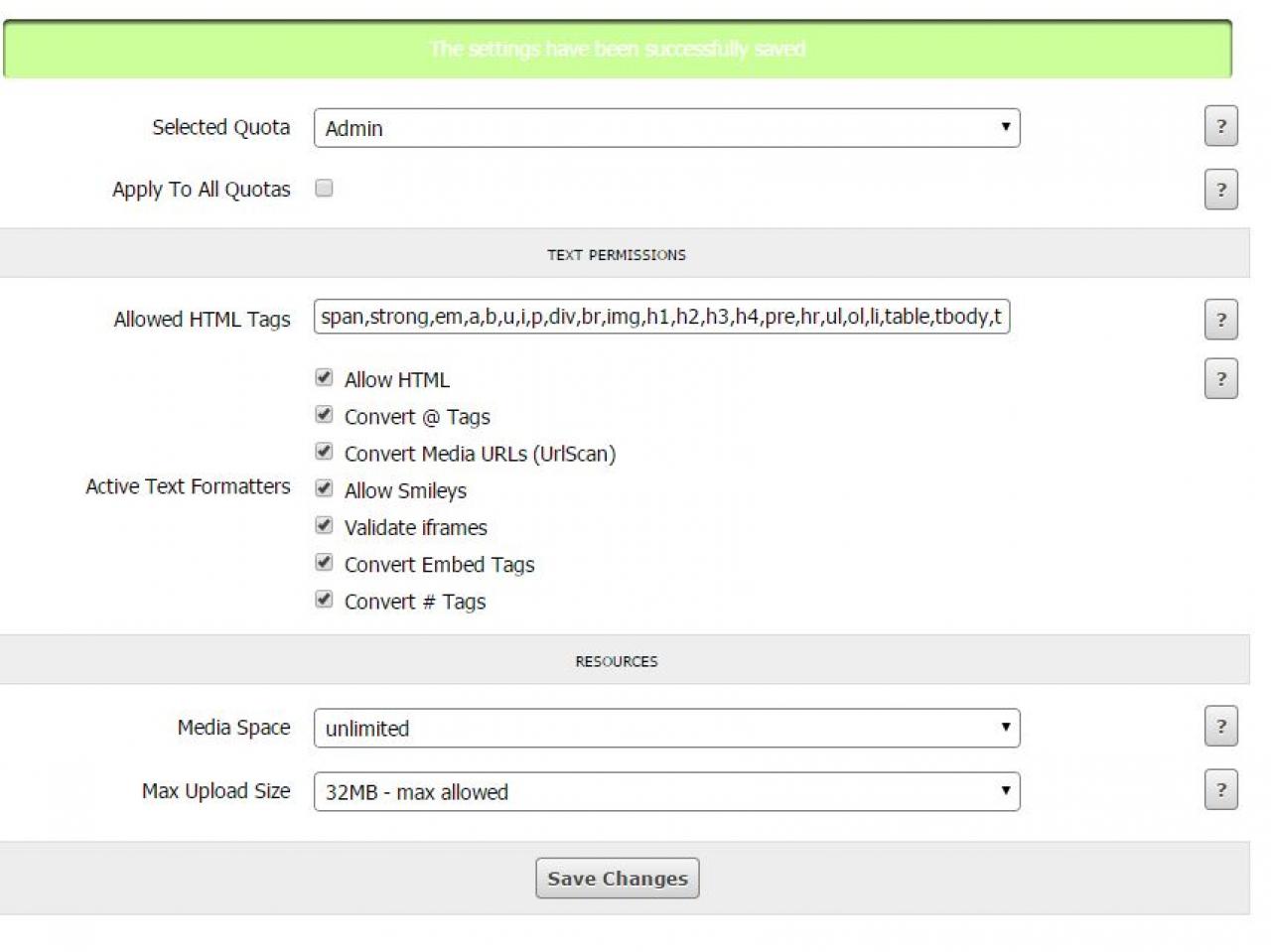
Task: Expand the Media Space dropdown
Action: click(666, 728)
